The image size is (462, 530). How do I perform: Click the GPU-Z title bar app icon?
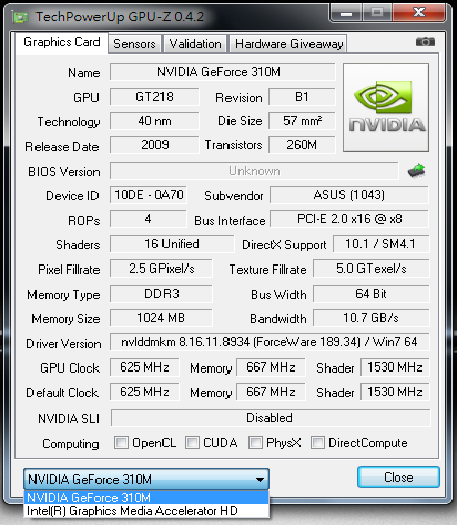pyautogui.click(x=20, y=17)
